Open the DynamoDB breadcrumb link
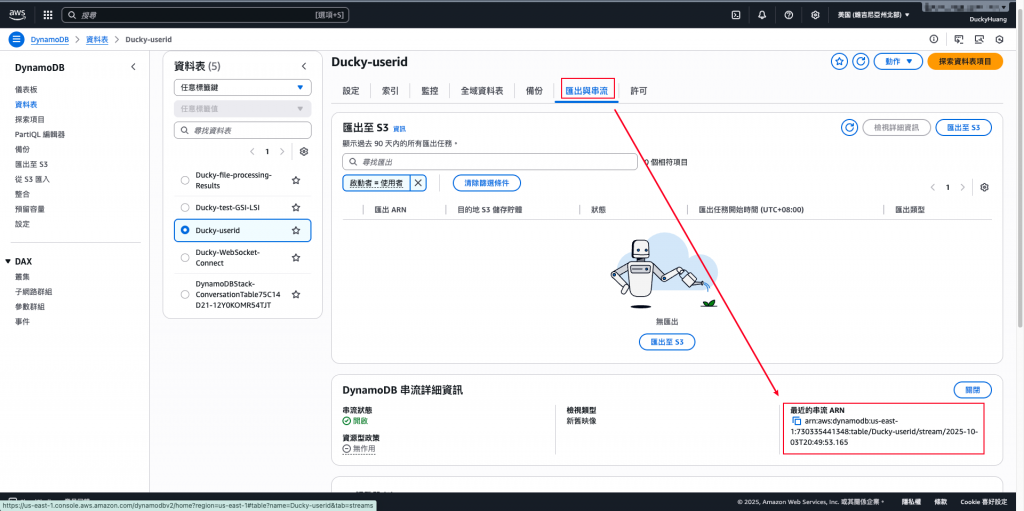The width and height of the screenshot is (1024, 511). [50, 40]
